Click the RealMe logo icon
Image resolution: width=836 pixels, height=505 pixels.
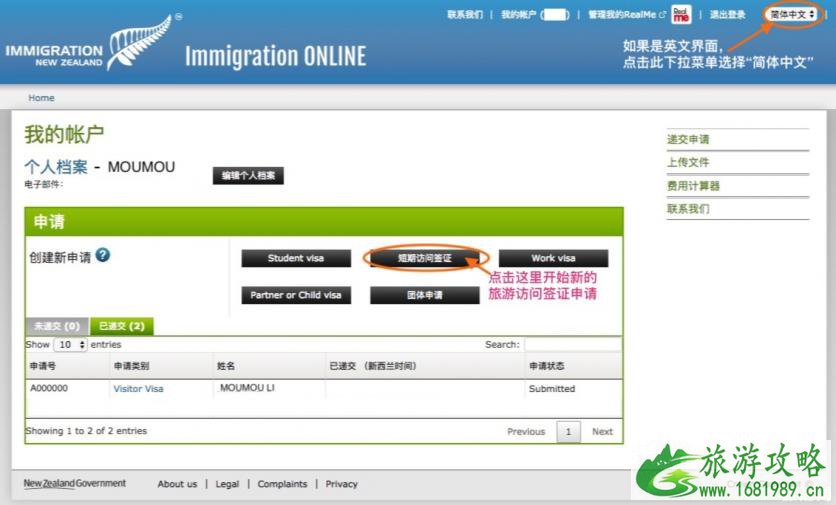point(681,14)
